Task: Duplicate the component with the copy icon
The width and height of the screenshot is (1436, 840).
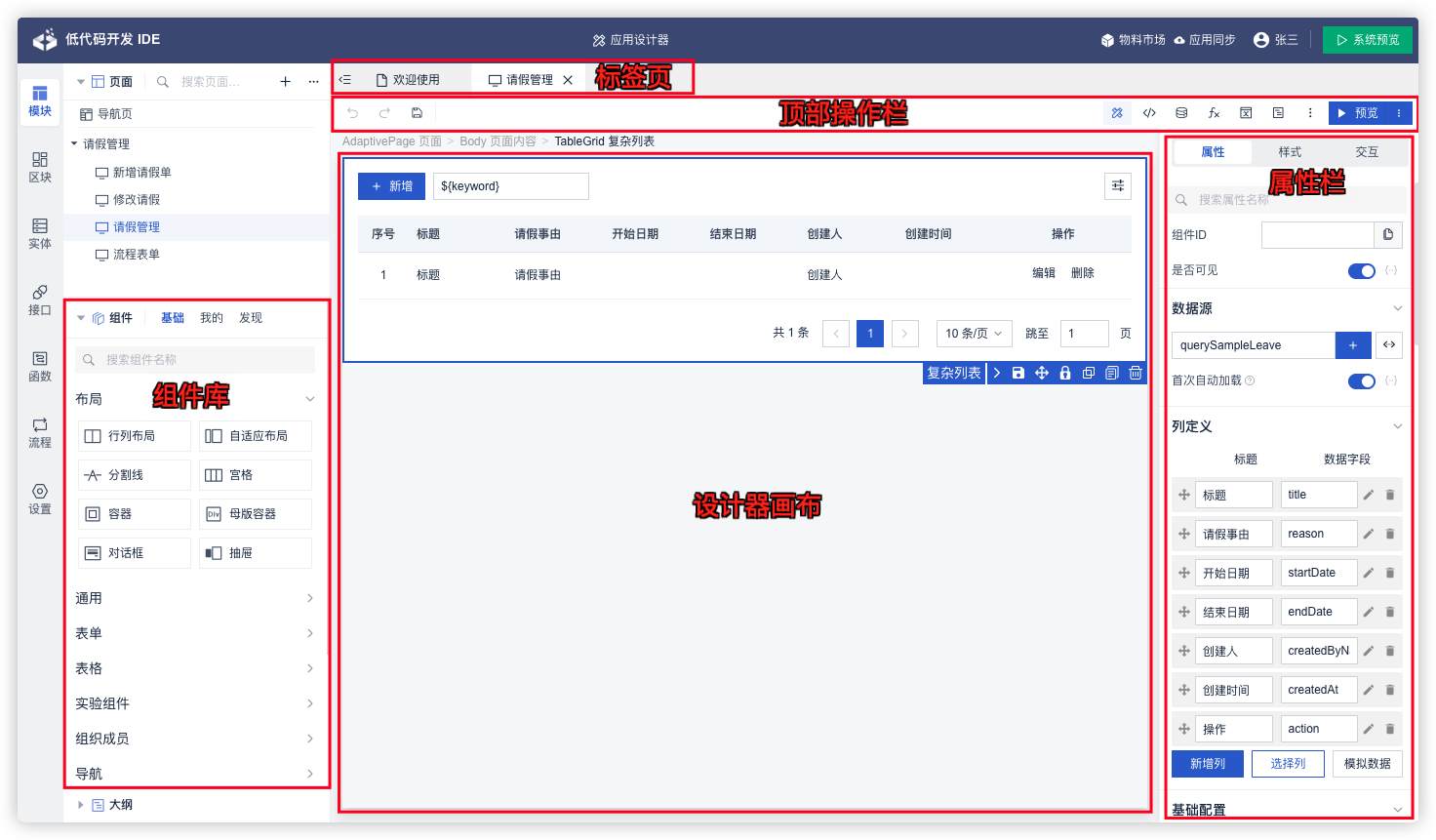Action: click(x=1088, y=373)
